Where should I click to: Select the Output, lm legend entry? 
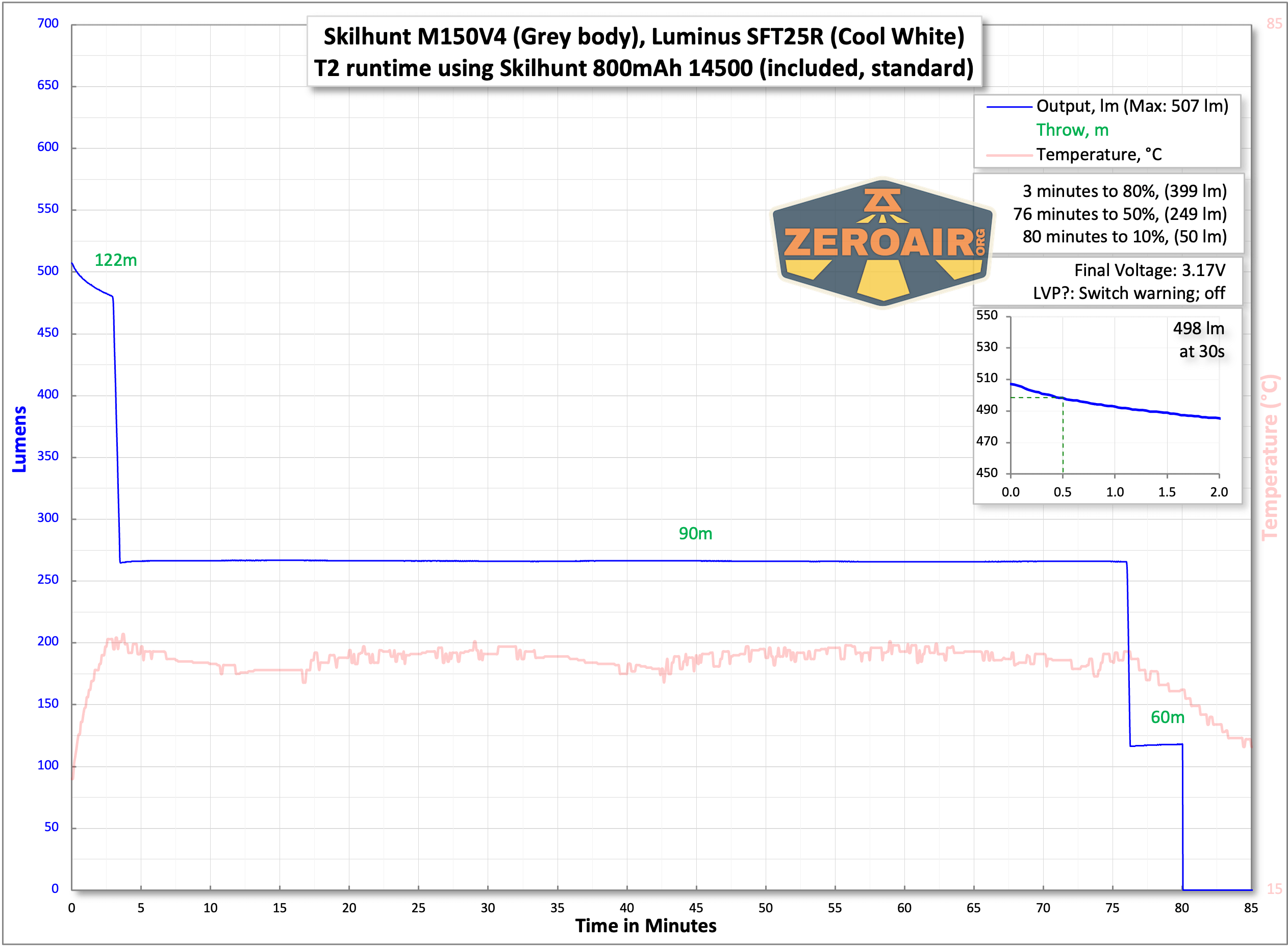point(1131,106)
